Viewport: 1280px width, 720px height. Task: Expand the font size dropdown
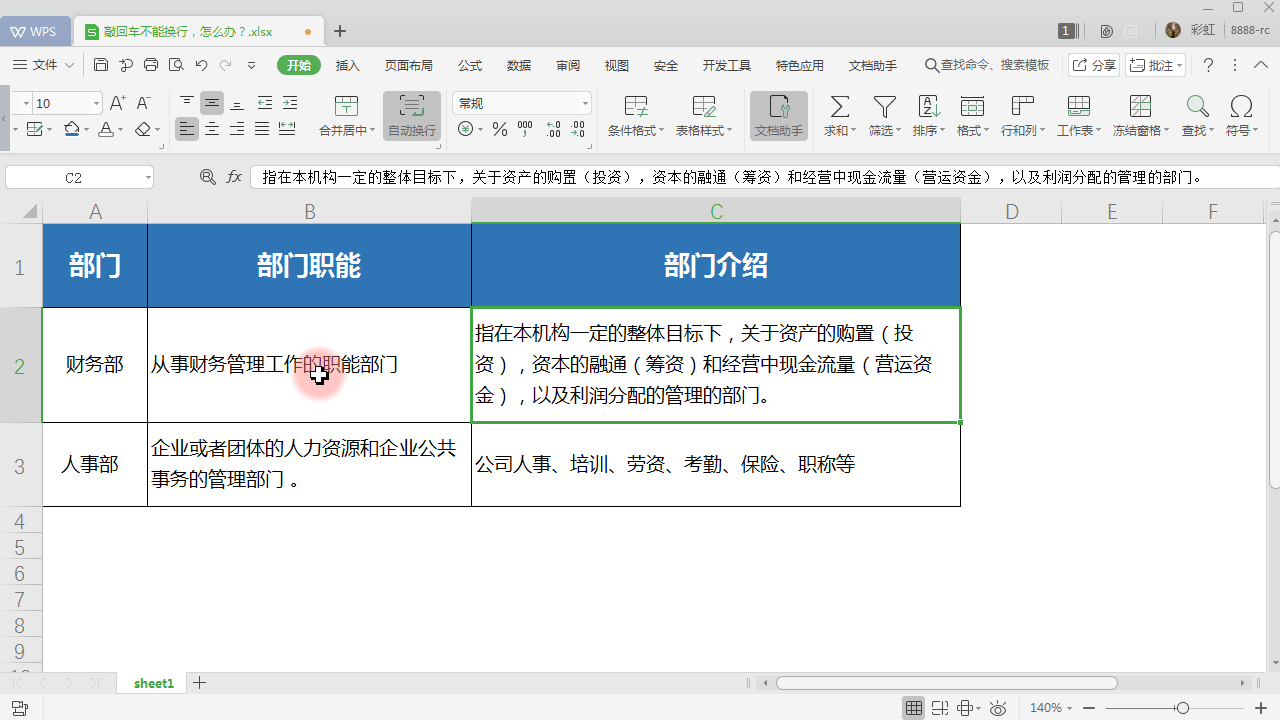pos(95,102)
